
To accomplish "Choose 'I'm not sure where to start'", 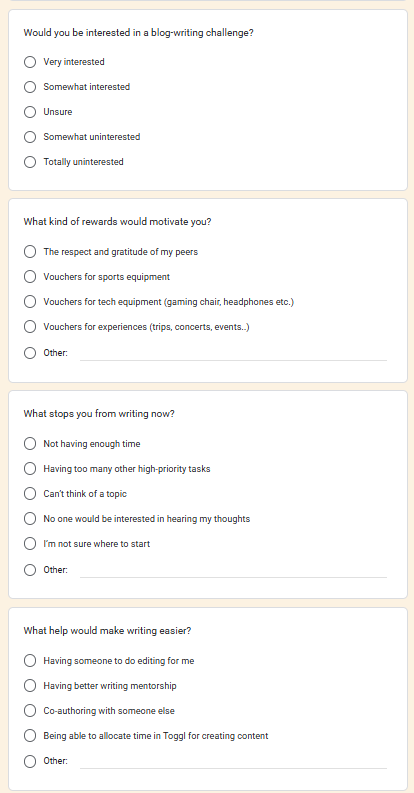I will click(x=30, y=544).
